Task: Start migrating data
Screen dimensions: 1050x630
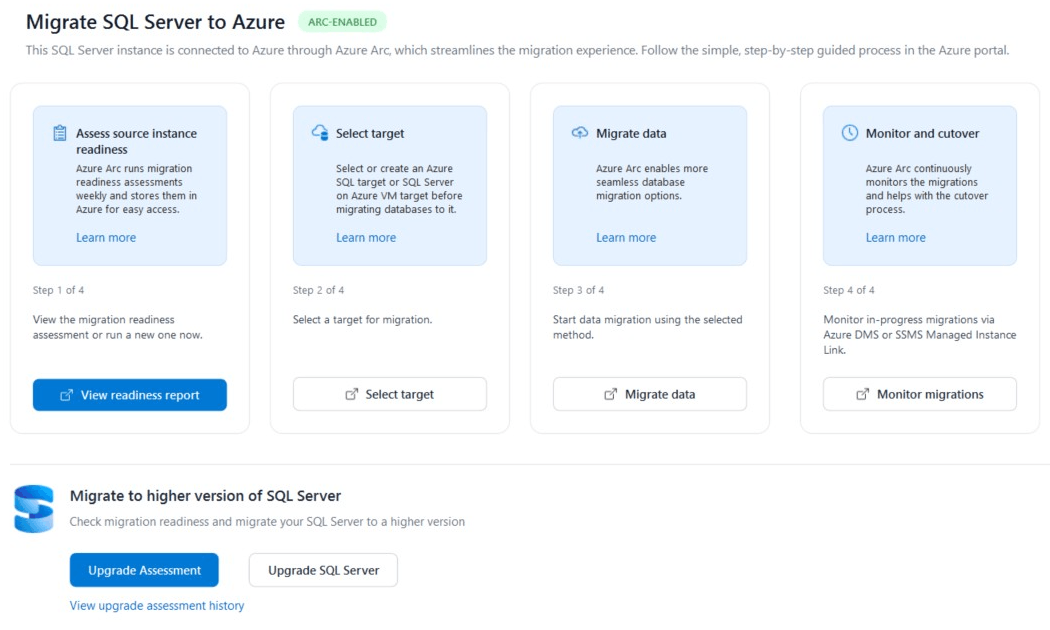Action: pos(649,394)
